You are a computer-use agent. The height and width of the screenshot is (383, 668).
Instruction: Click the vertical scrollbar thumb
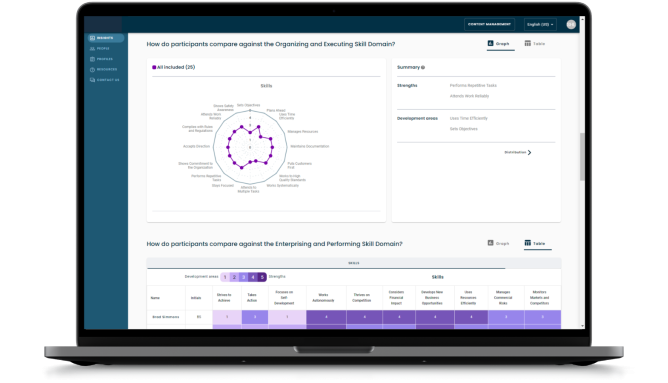[x=582, y=157]
